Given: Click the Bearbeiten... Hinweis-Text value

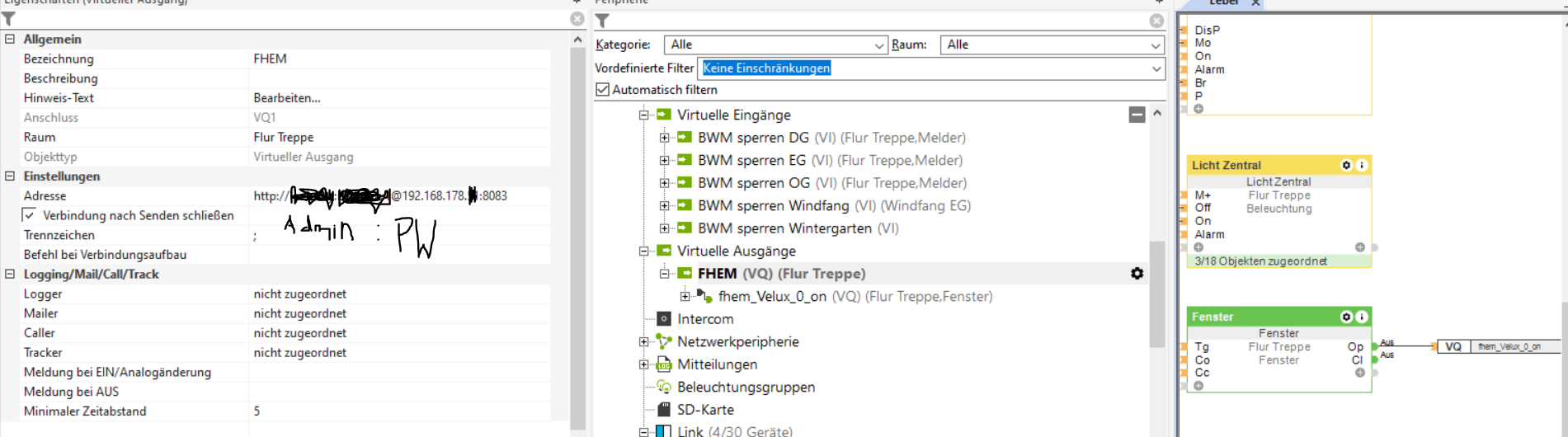Looking at the screenshot, I should click(x=287, y=97).
